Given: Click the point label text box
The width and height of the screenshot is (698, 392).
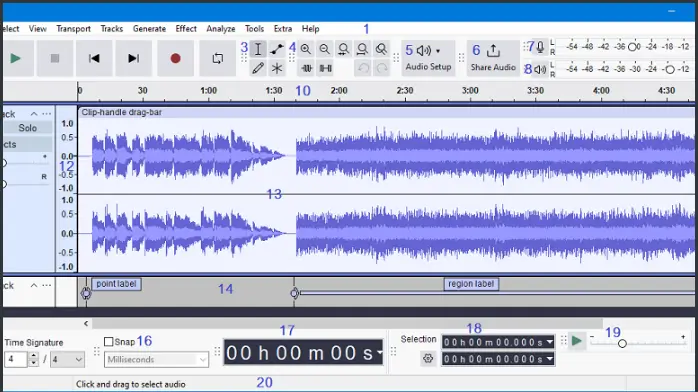Looking at the screenshot, I should (x=116, y=284).
